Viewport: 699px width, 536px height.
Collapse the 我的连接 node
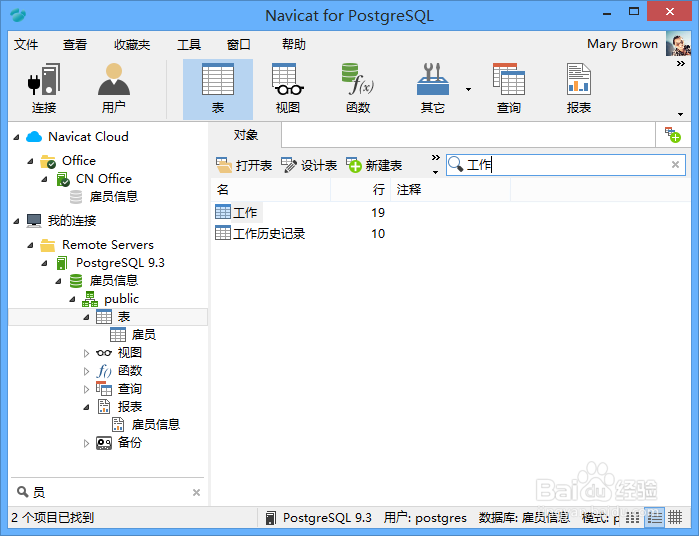tap(16, 221)
